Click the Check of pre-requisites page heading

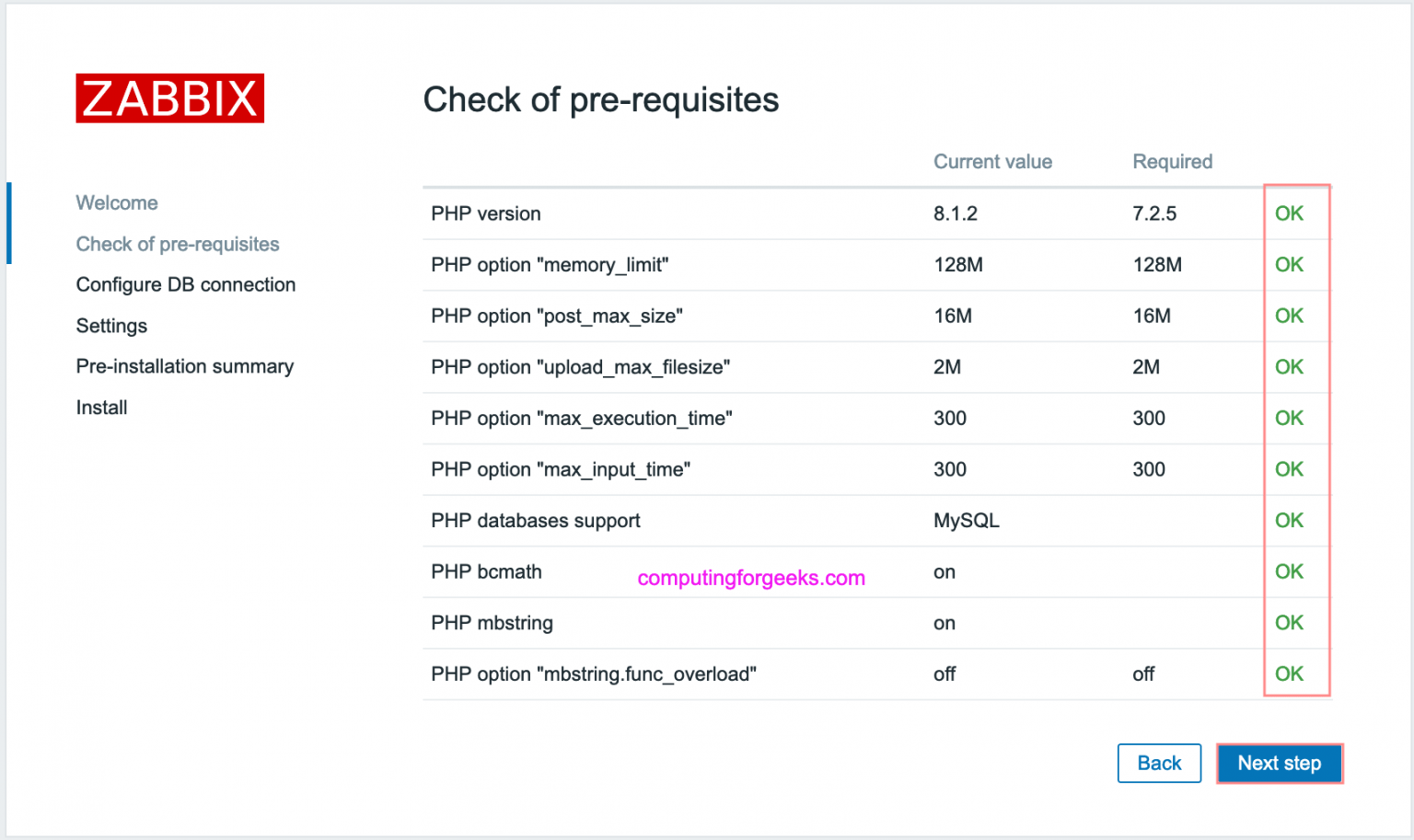[600, 99]
